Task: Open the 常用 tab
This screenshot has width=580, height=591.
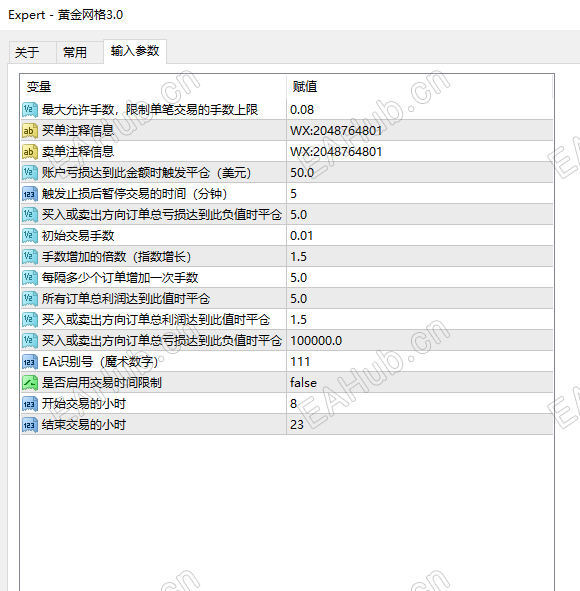Action: click(80, 52)
